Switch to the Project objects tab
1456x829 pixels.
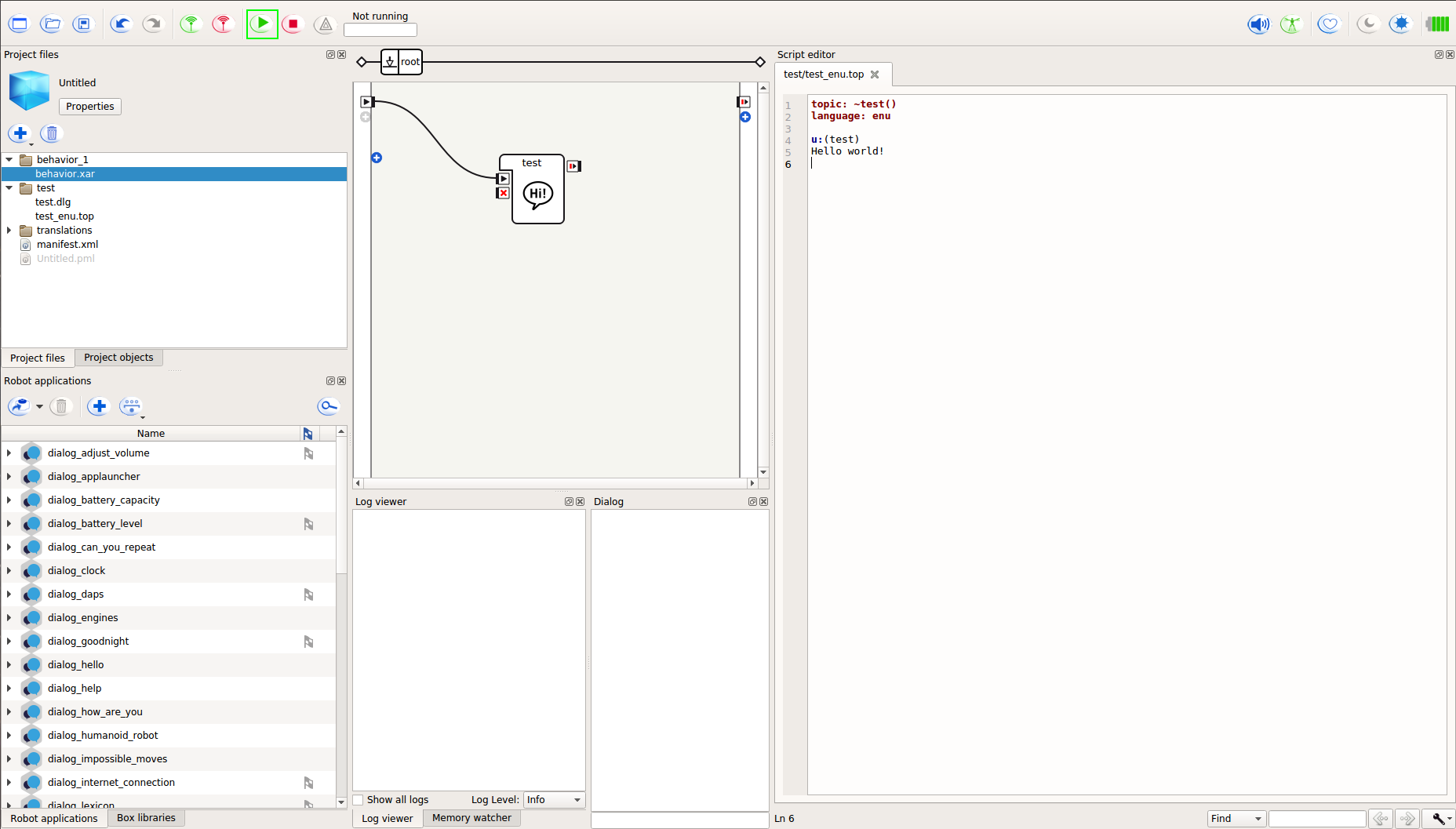(x=119, y=358)
